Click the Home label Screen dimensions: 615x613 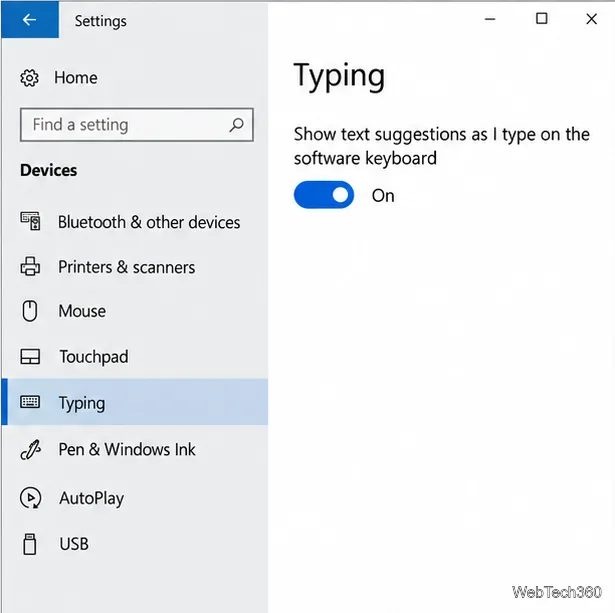pos(76,78)
